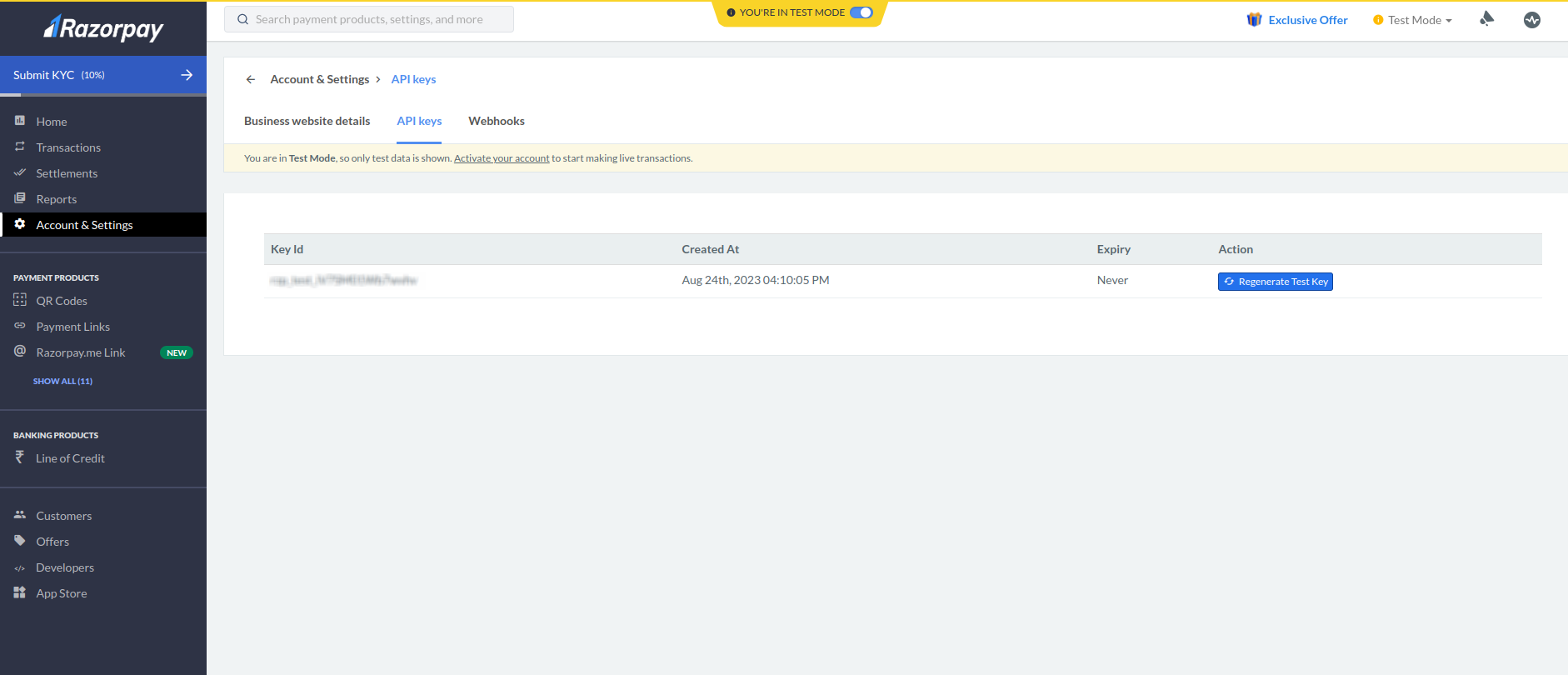Toggle the test mode switch off

pos(861,12)
